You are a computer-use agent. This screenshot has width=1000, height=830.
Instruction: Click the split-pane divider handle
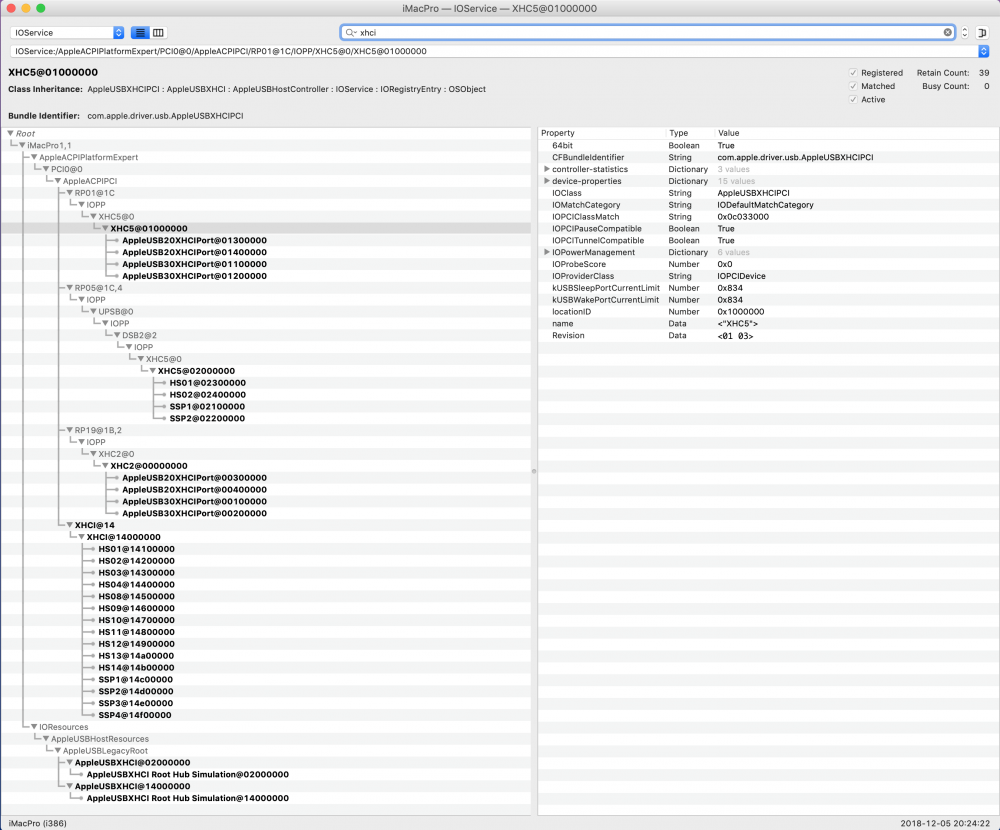coord(534,471)
